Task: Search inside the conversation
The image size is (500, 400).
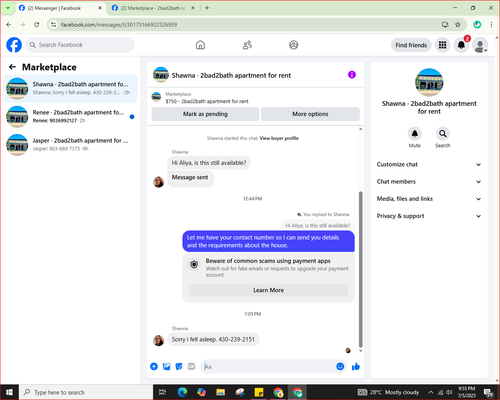Action: point(443,134)
